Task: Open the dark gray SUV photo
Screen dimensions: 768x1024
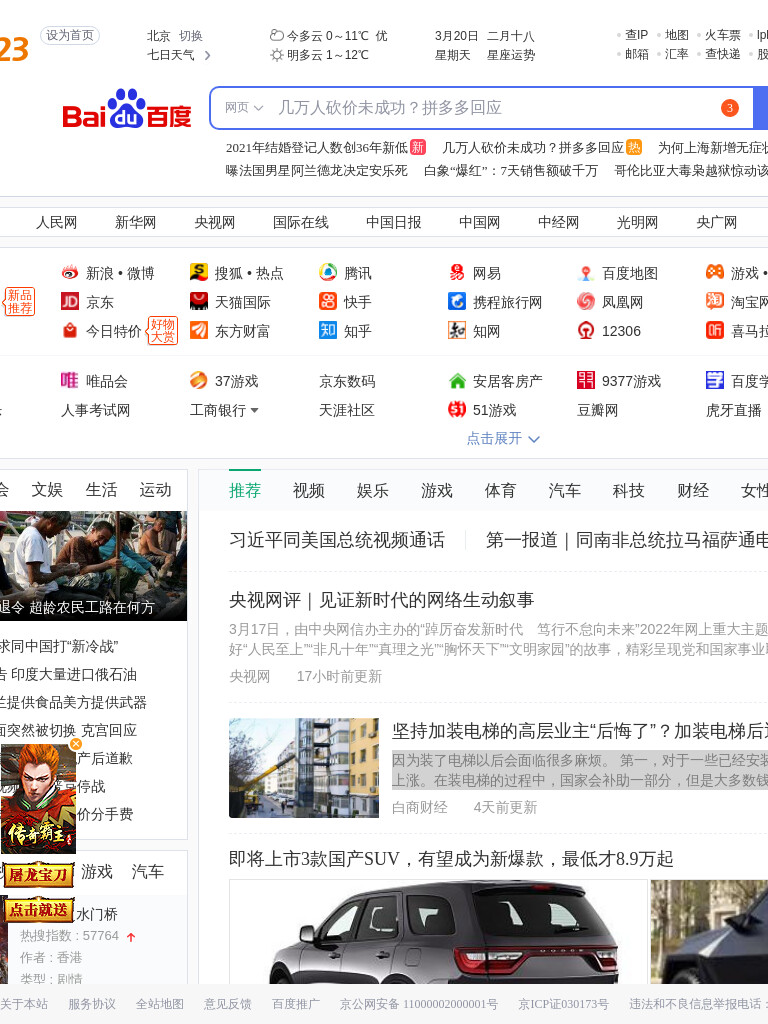Action: click(x=438, y=932)
